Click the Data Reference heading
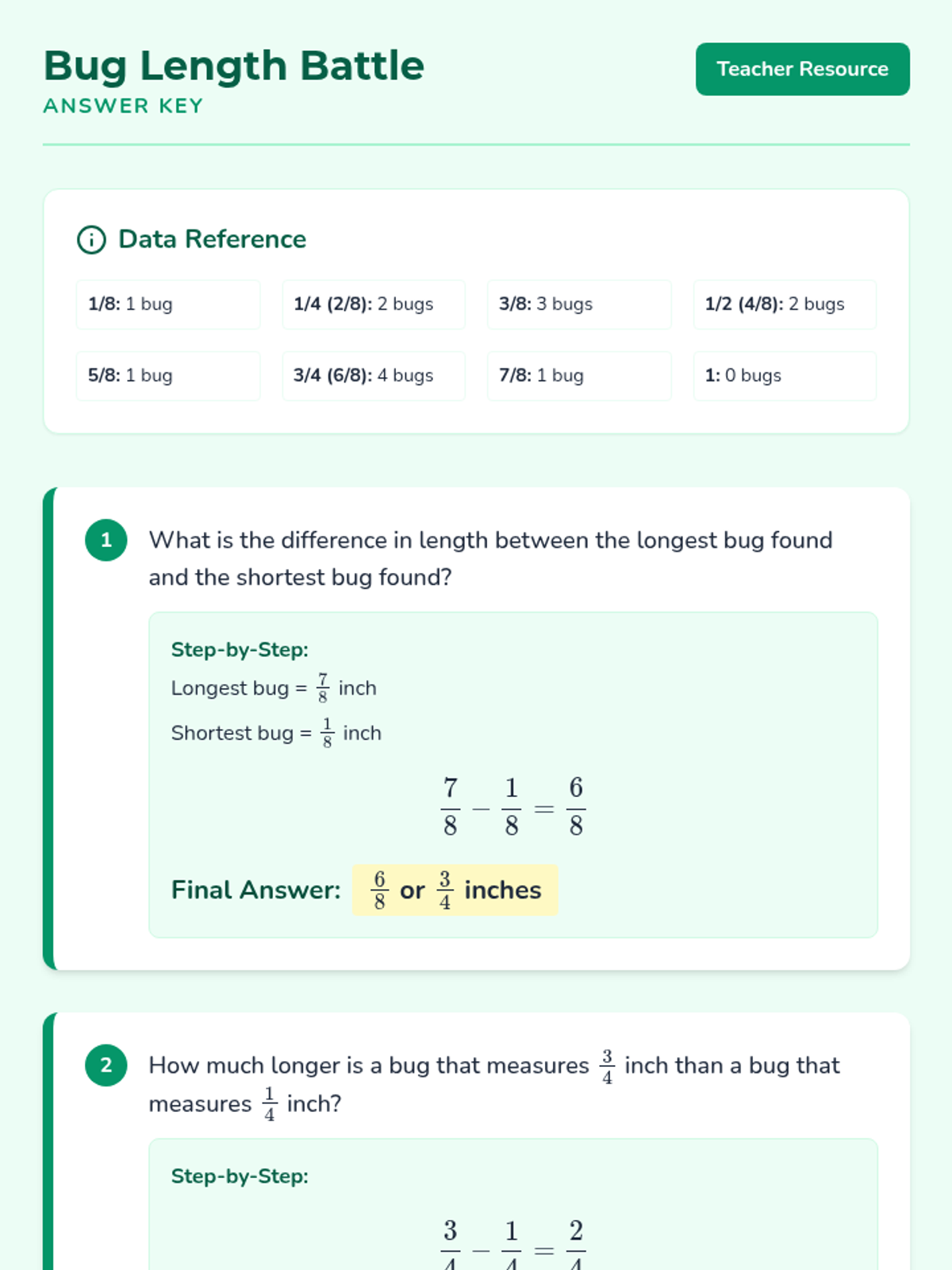The height and width of the screenshot is (1270, 952). [x=212, y=239]
